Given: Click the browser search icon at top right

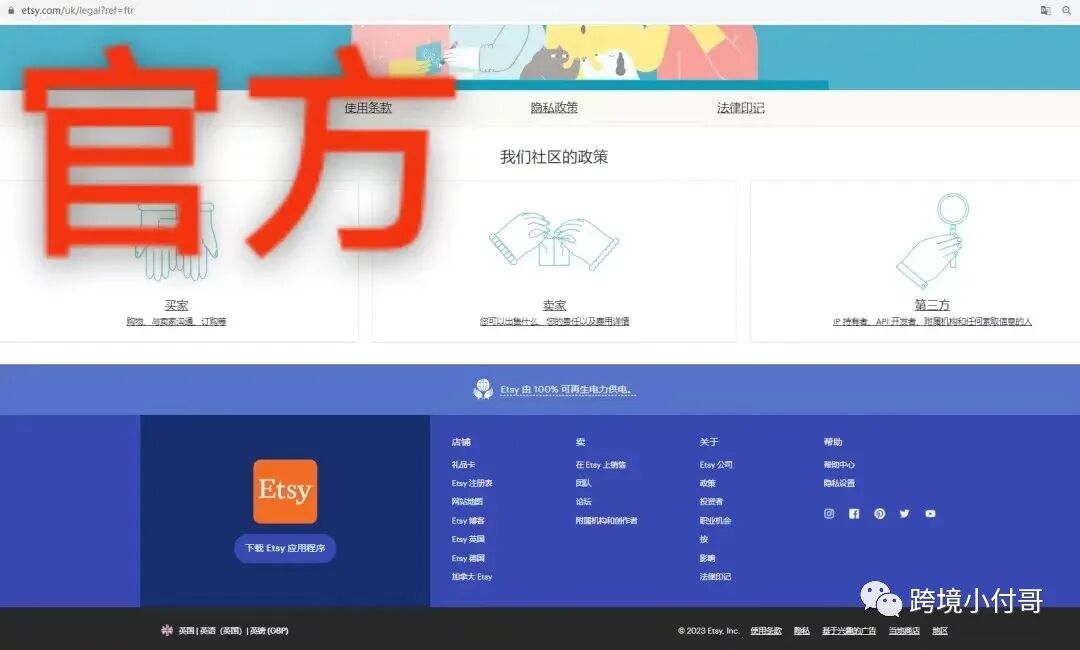Looking at the screenshot, I should (x=1066, y=11).
